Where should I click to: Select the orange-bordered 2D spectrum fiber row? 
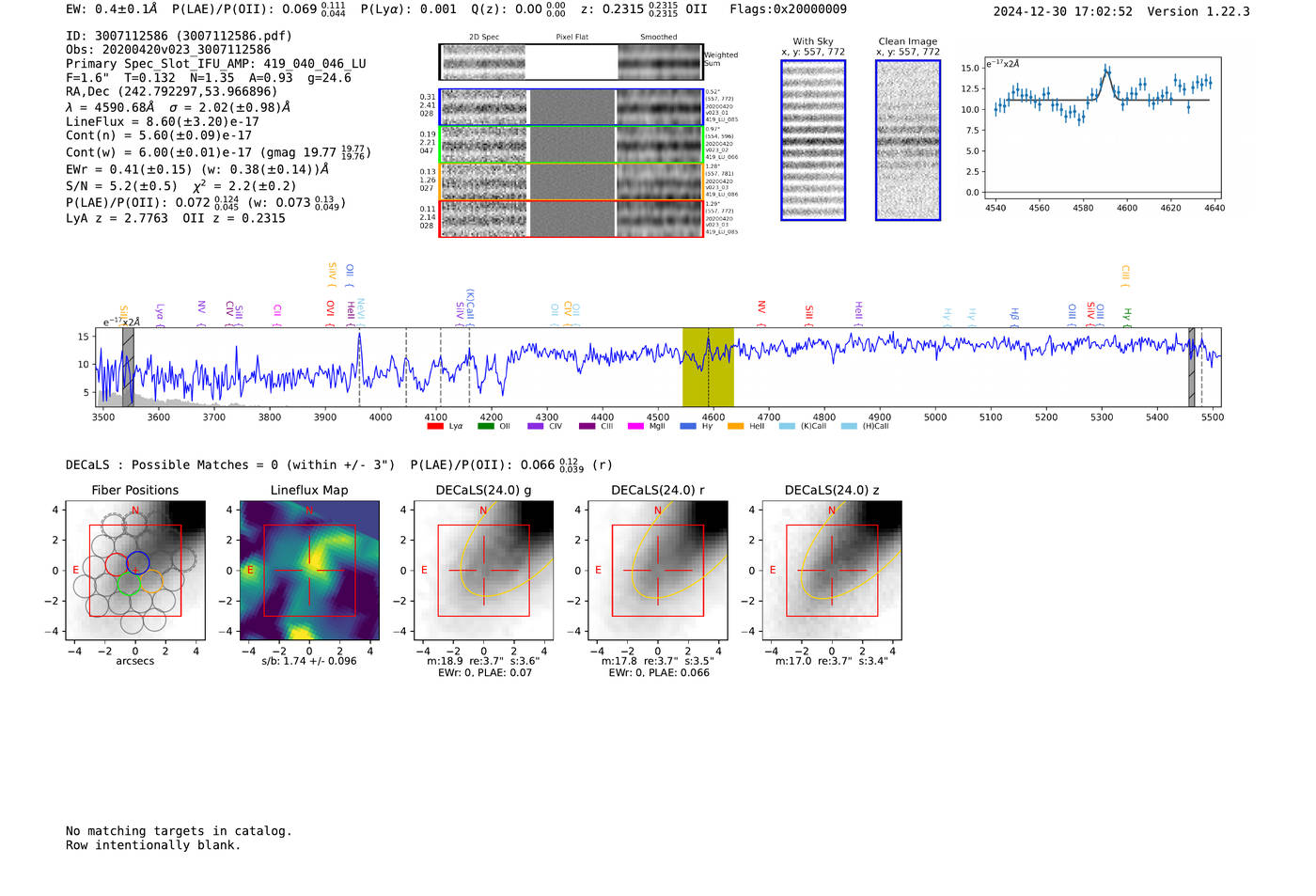tap(571, 181)
